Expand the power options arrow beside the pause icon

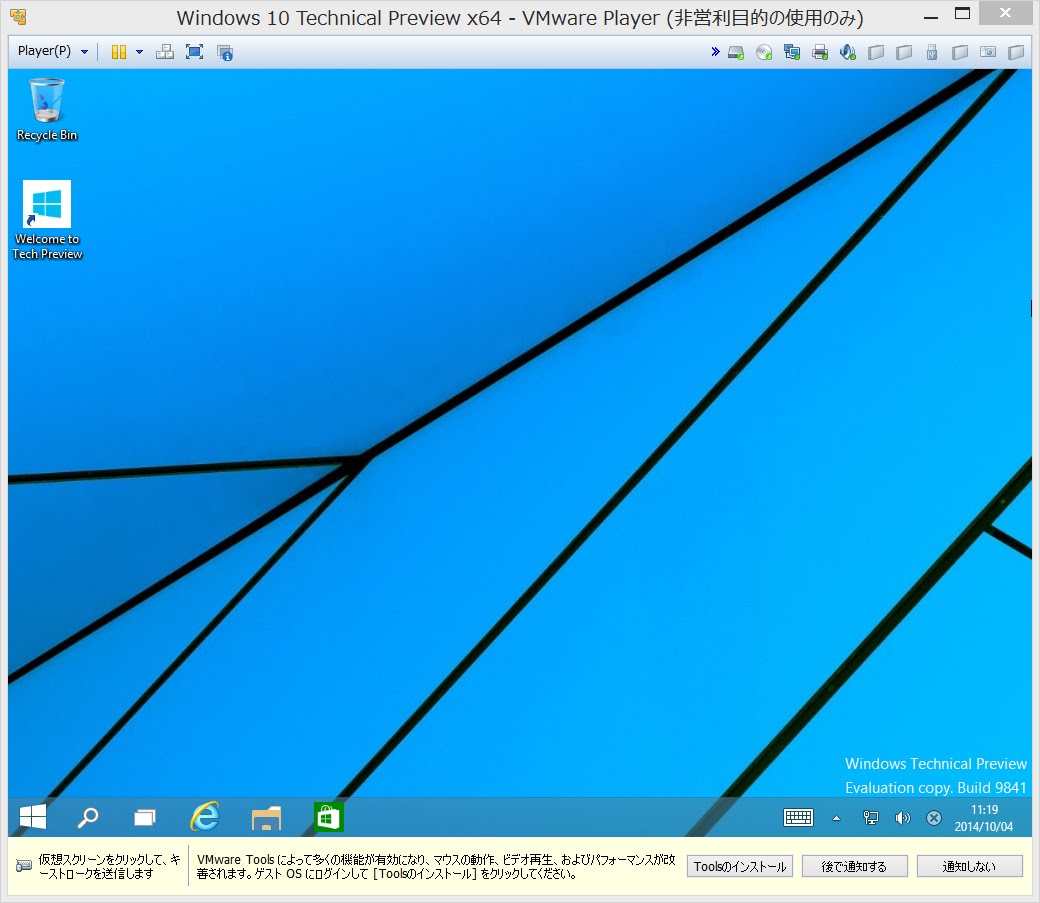click(x=139, y=52)
